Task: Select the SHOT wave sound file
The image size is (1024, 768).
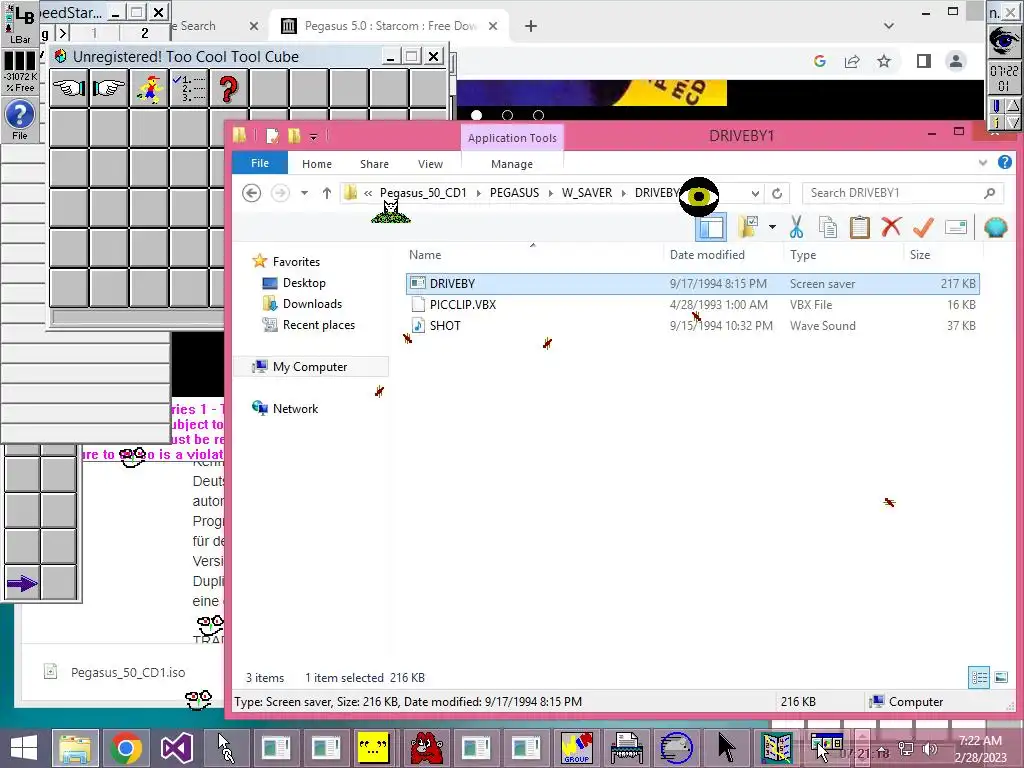Action: click(692, 326)
